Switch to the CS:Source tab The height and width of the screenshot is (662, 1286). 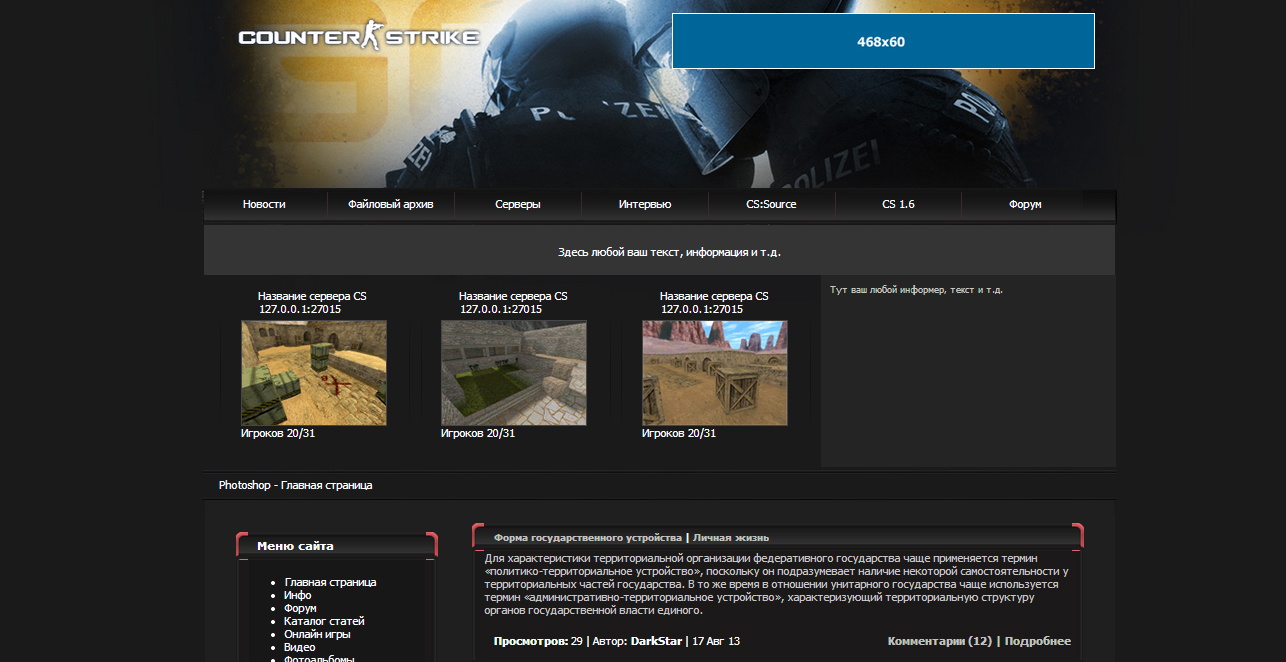(772, 203)
